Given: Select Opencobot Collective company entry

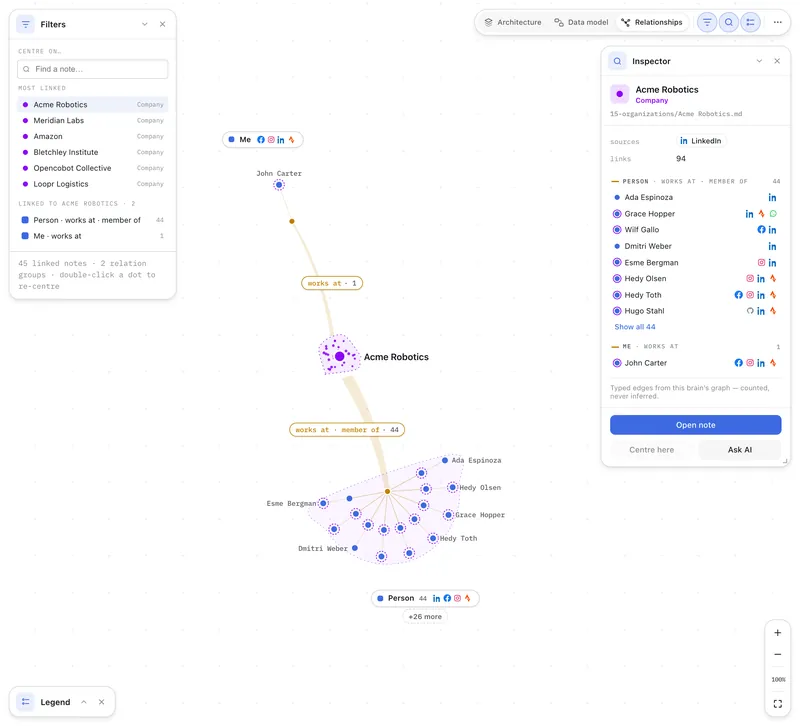Looking at the screenshot, I should 92,168.
